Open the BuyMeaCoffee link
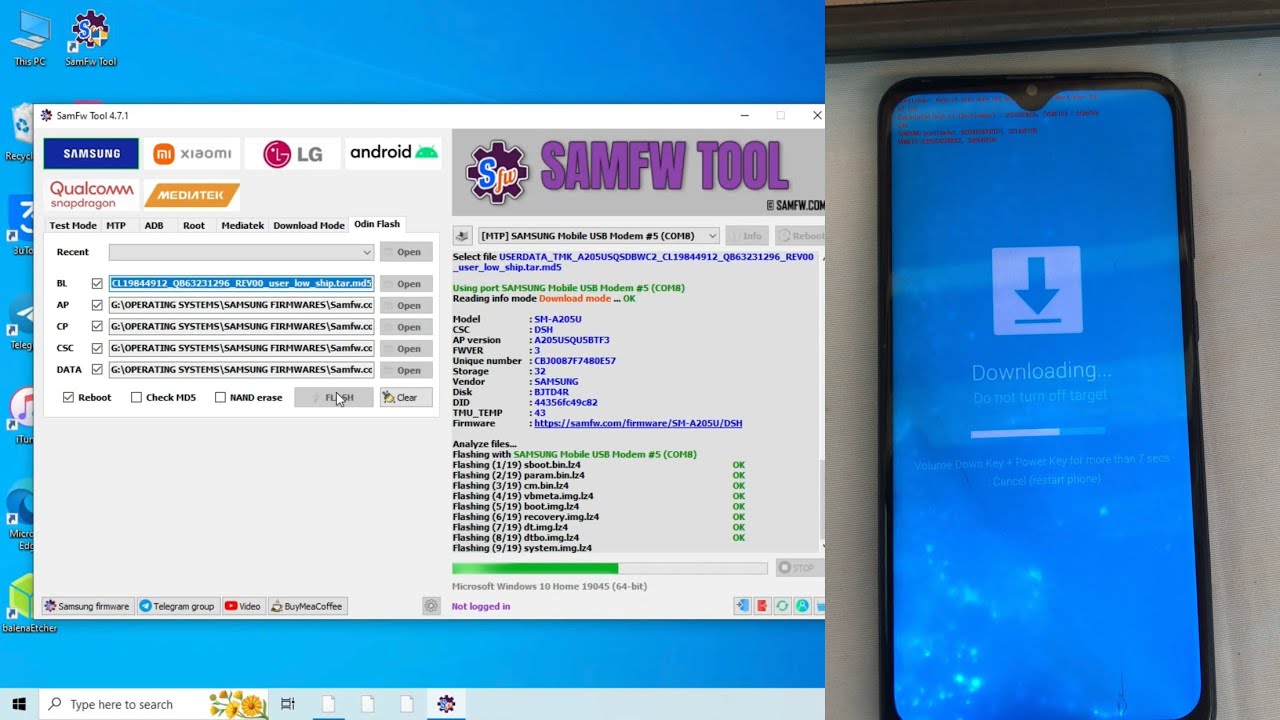1280x720 pixels. pos(307,606)
